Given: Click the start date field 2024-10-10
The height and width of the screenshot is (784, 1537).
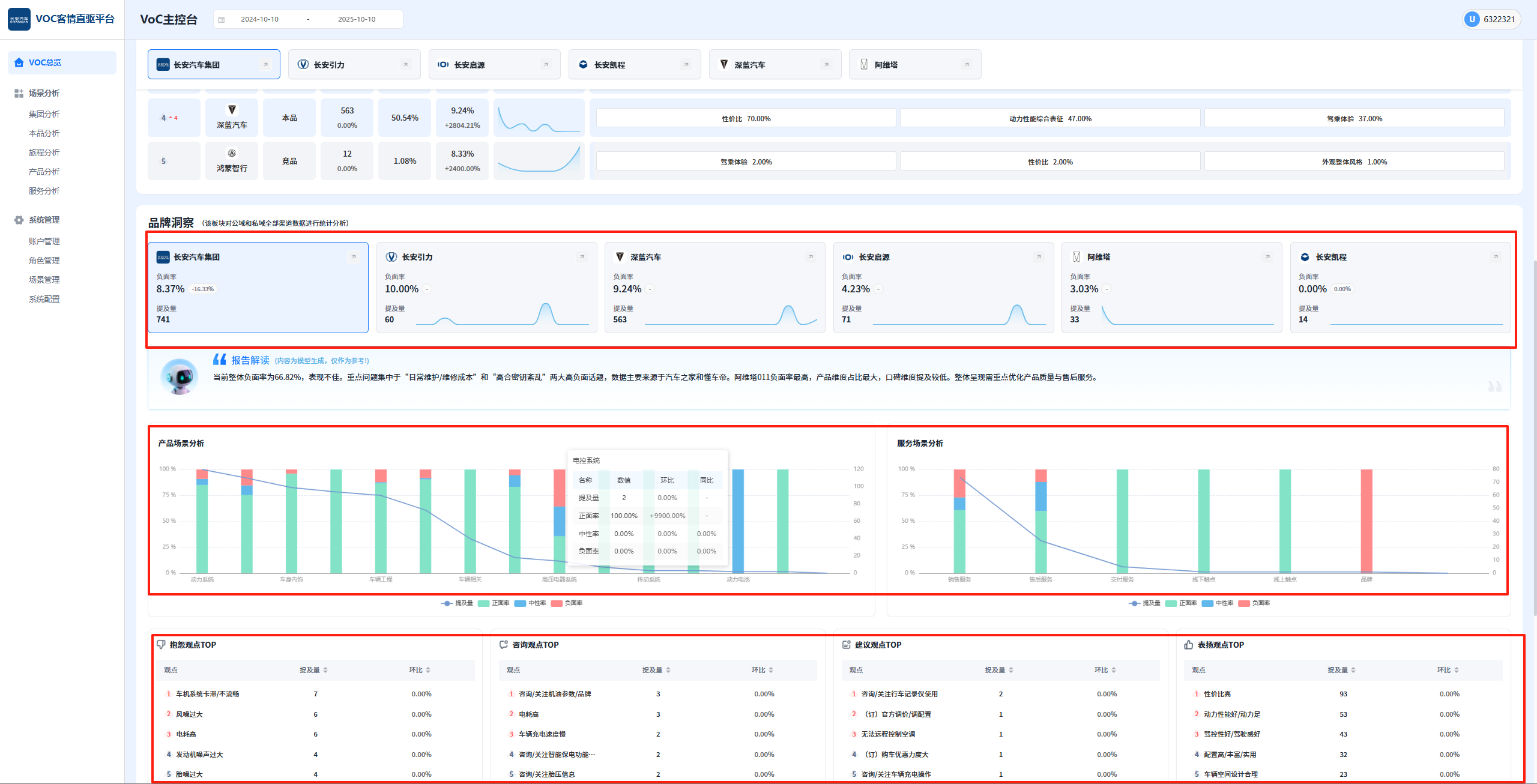Looking at the screenshot, I should (x=259, y=19).
